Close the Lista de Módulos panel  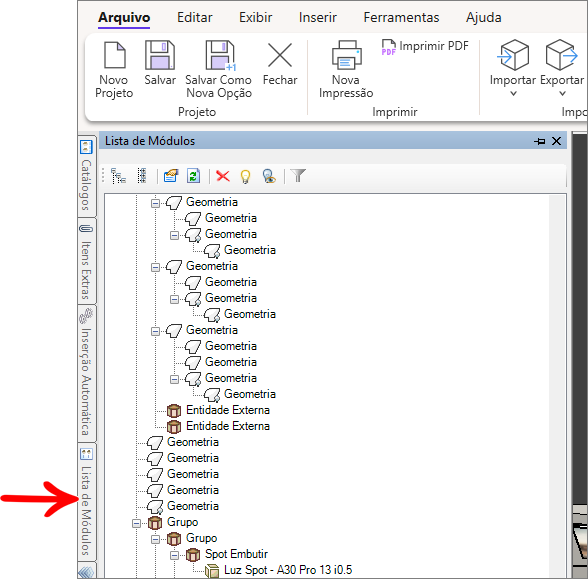(x=556, y=141)
